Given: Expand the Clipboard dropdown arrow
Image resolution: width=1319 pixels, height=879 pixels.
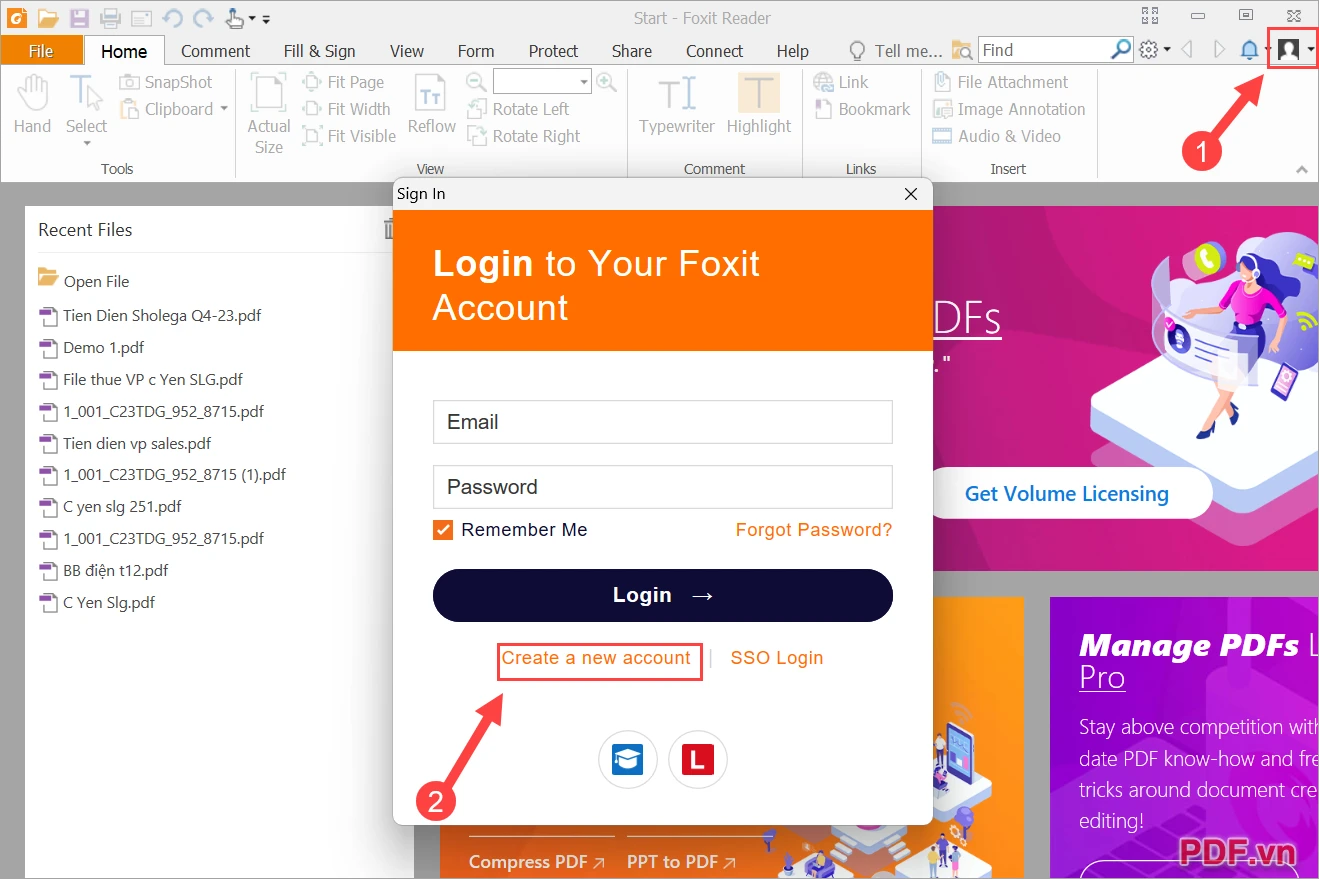Looking at the screenshot, I should point(224,109).
